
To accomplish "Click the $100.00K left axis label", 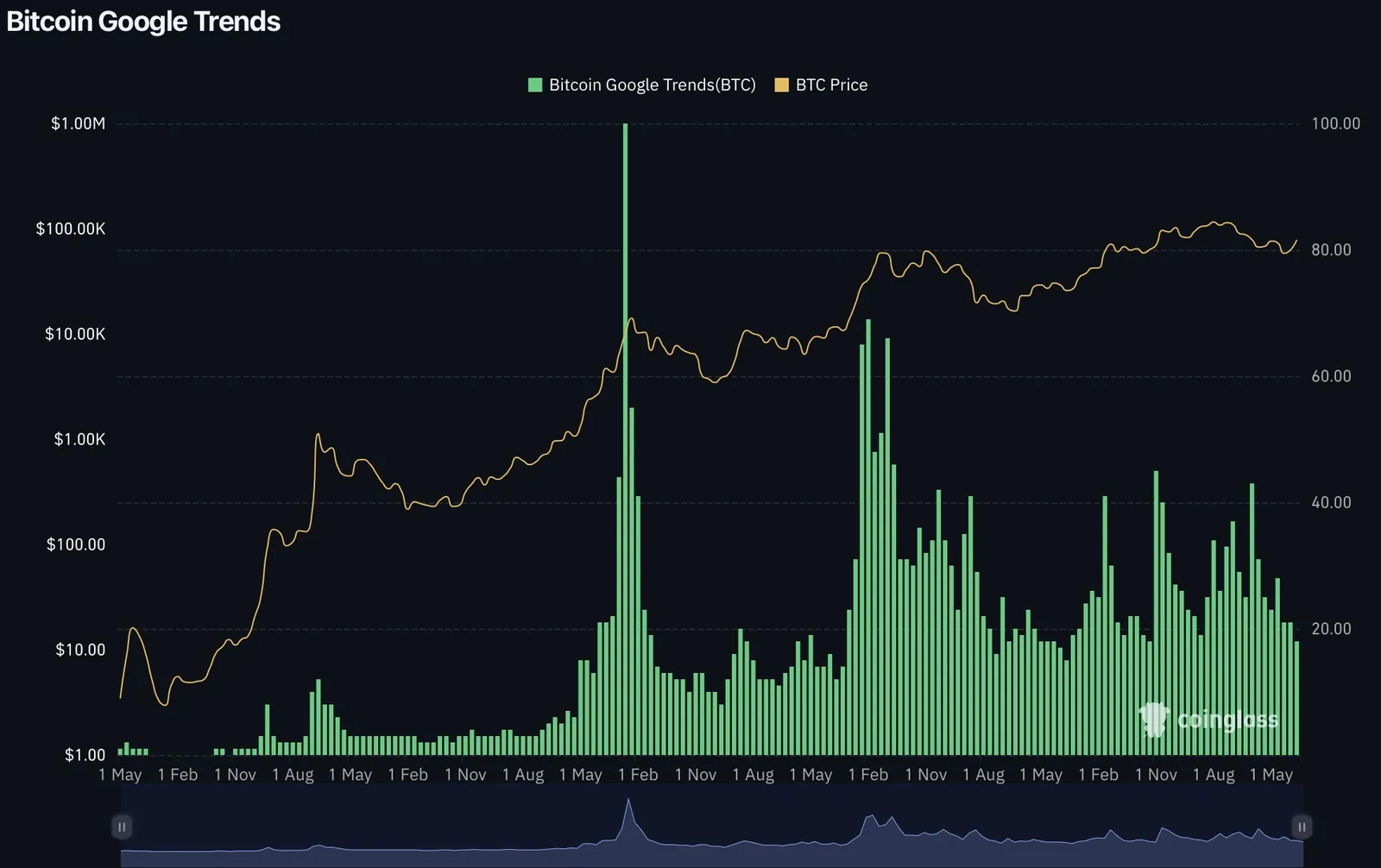I will (x=71, y=229).
